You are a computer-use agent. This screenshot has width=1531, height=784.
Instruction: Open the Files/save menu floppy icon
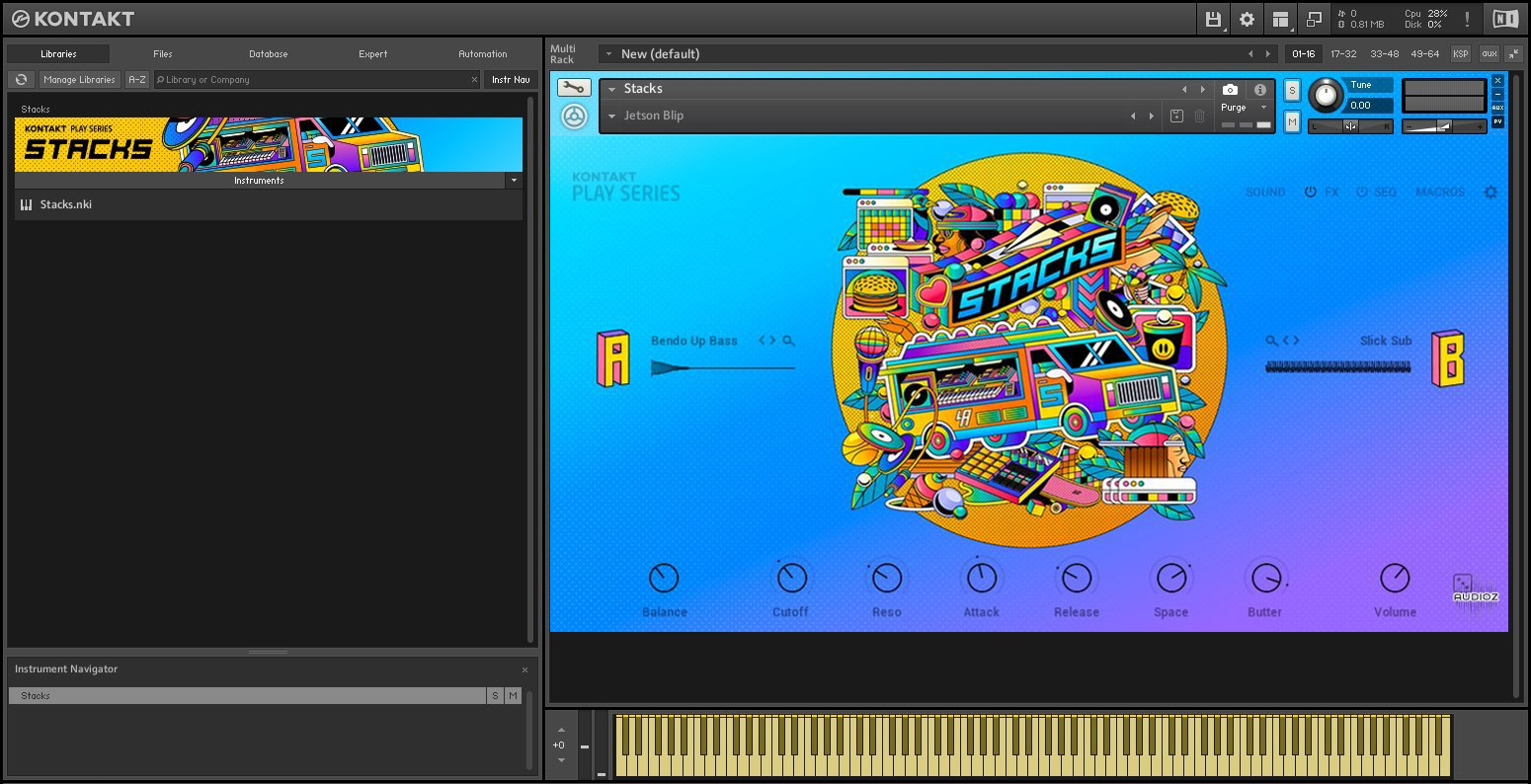(x=1213, y=19)
